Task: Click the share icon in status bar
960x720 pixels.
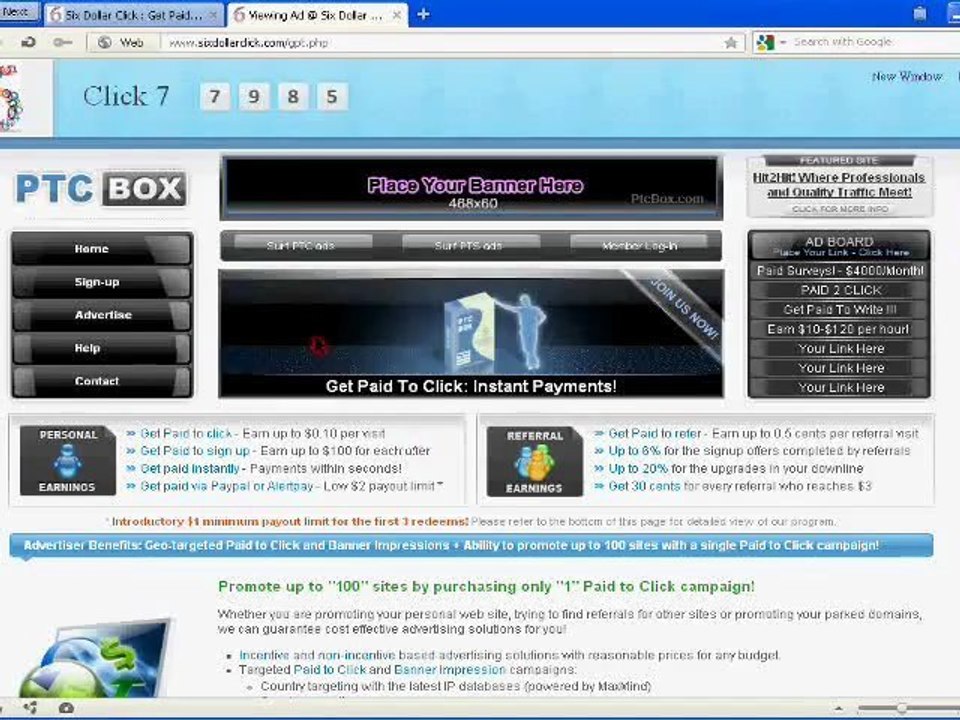Action: pyautogui.click(x=29, y=708)
